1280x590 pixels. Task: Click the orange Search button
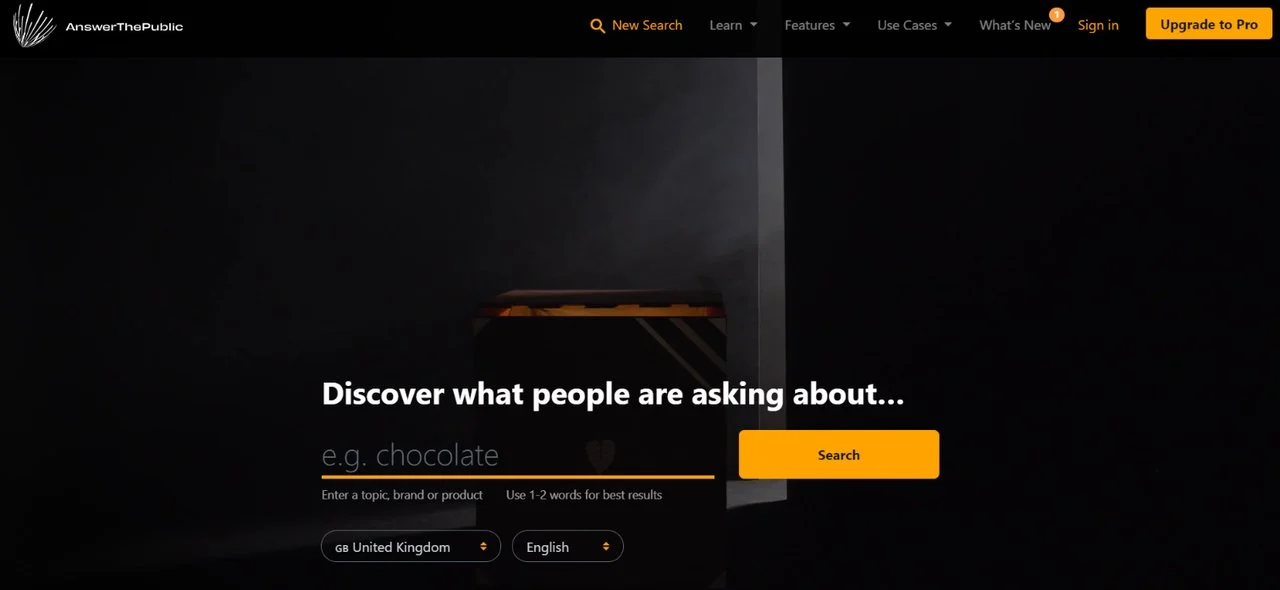pos(839,455)
